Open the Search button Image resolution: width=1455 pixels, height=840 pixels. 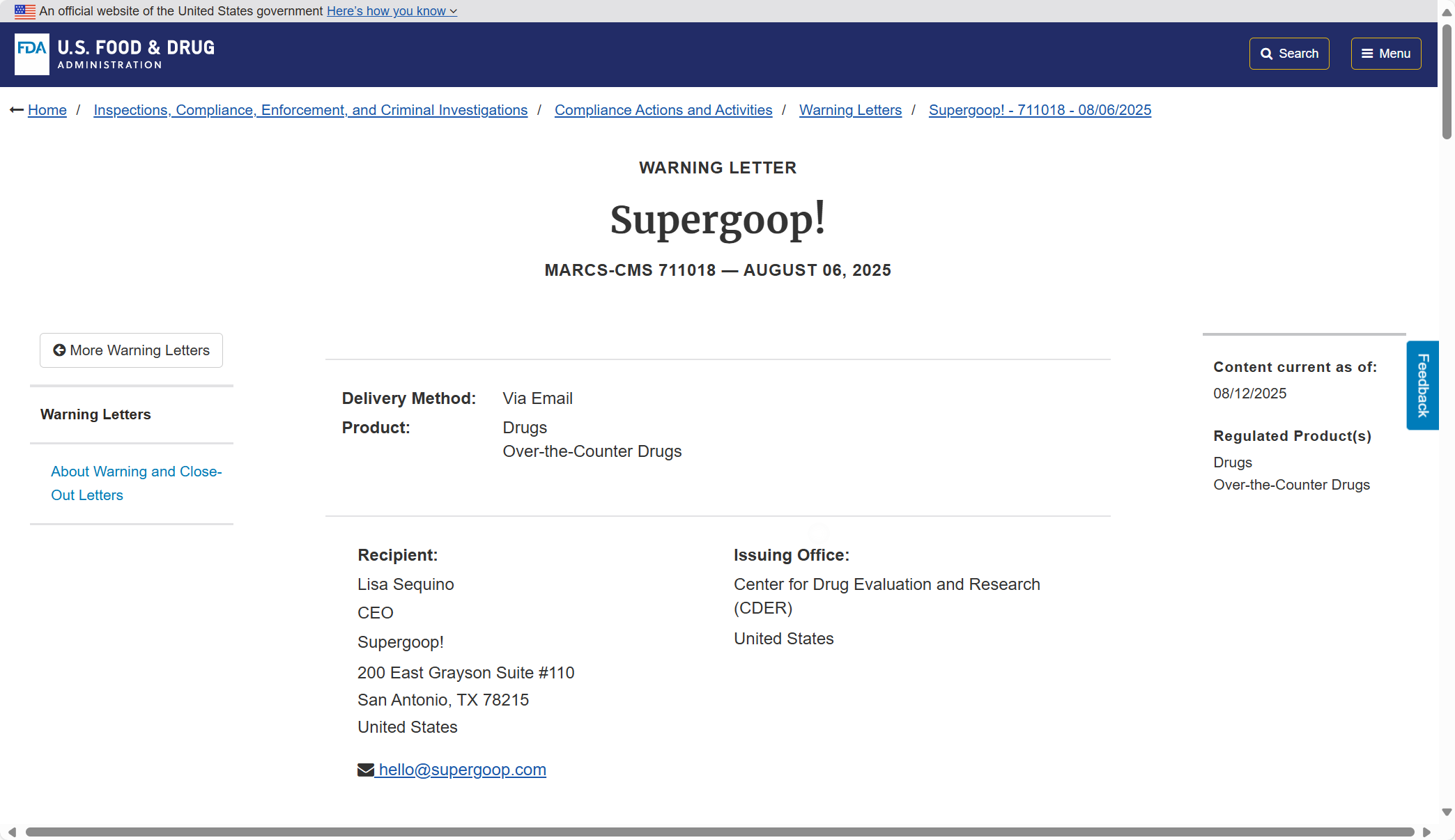[x=1289, y=54]
